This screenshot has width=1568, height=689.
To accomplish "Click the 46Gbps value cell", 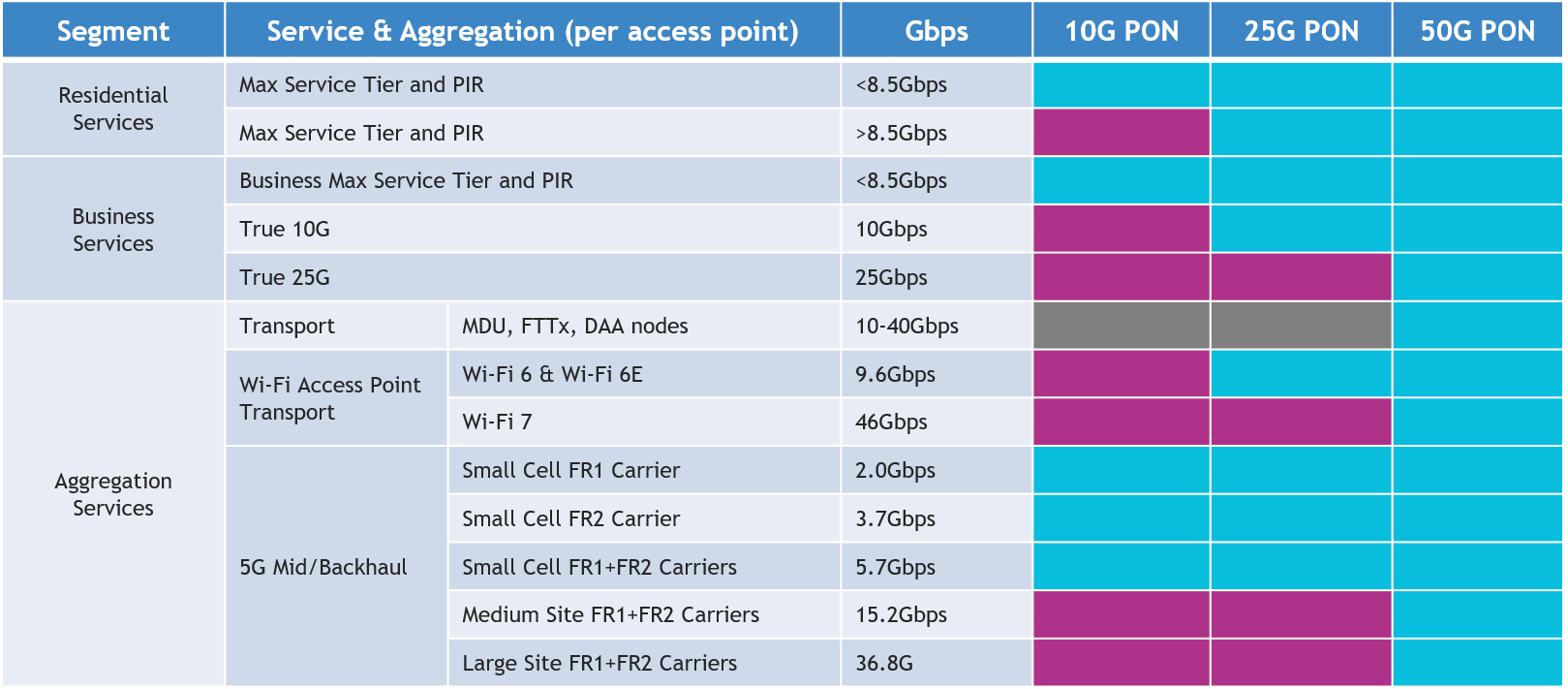I will coord(937,422).
